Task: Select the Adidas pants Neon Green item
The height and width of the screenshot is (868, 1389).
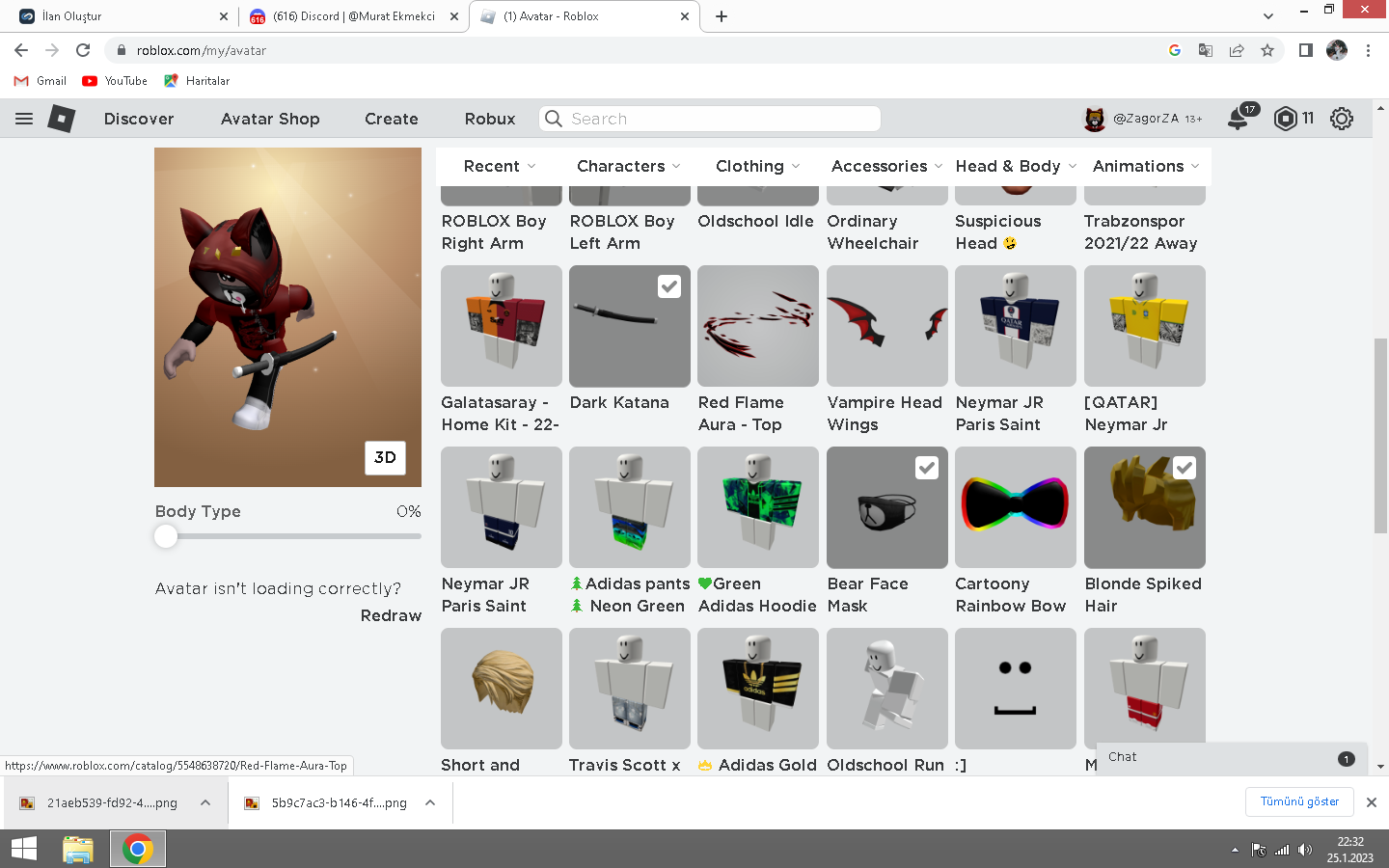Action: pos(630,507)
